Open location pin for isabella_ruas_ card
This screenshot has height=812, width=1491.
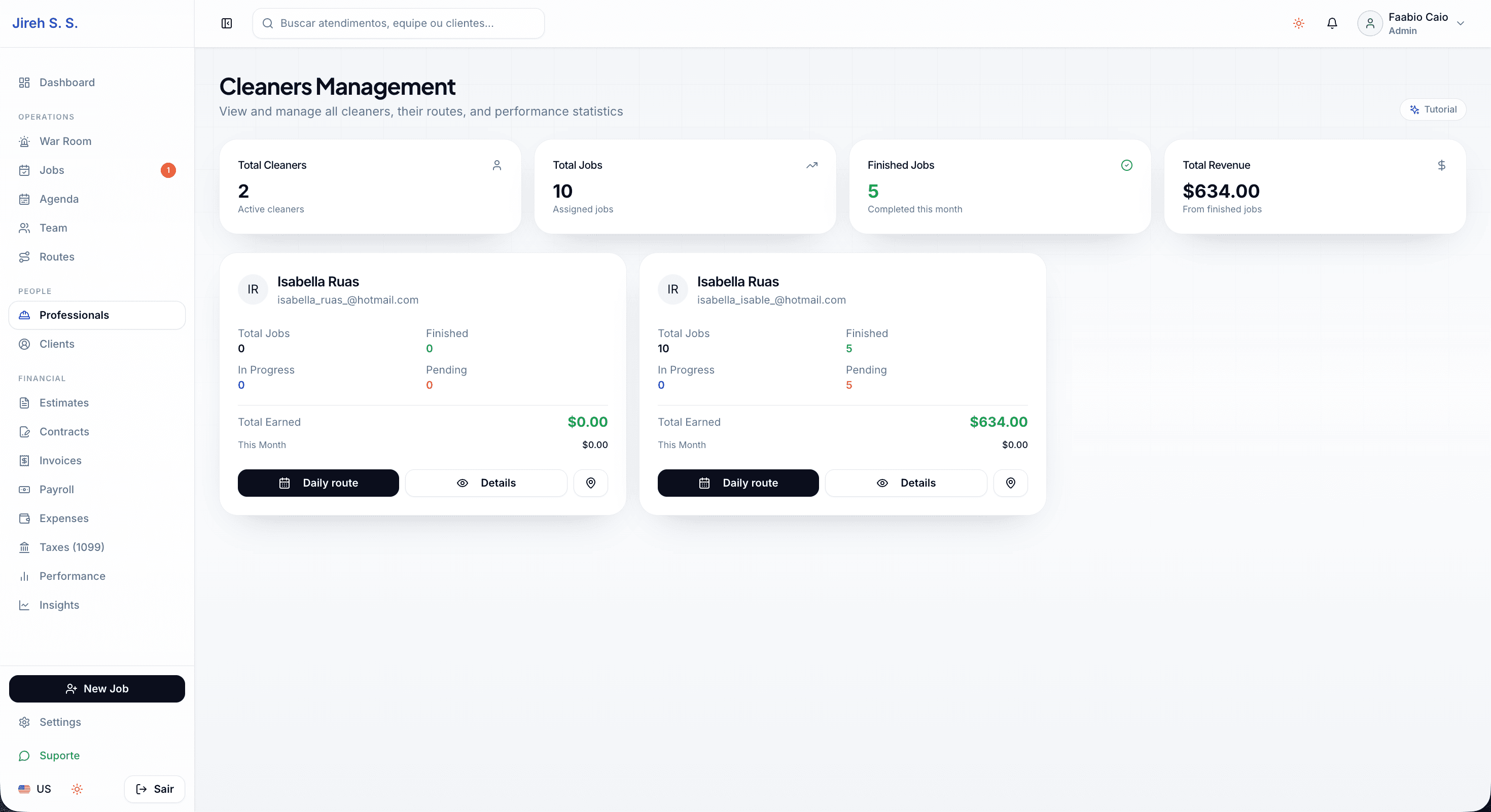coord(590,483)
